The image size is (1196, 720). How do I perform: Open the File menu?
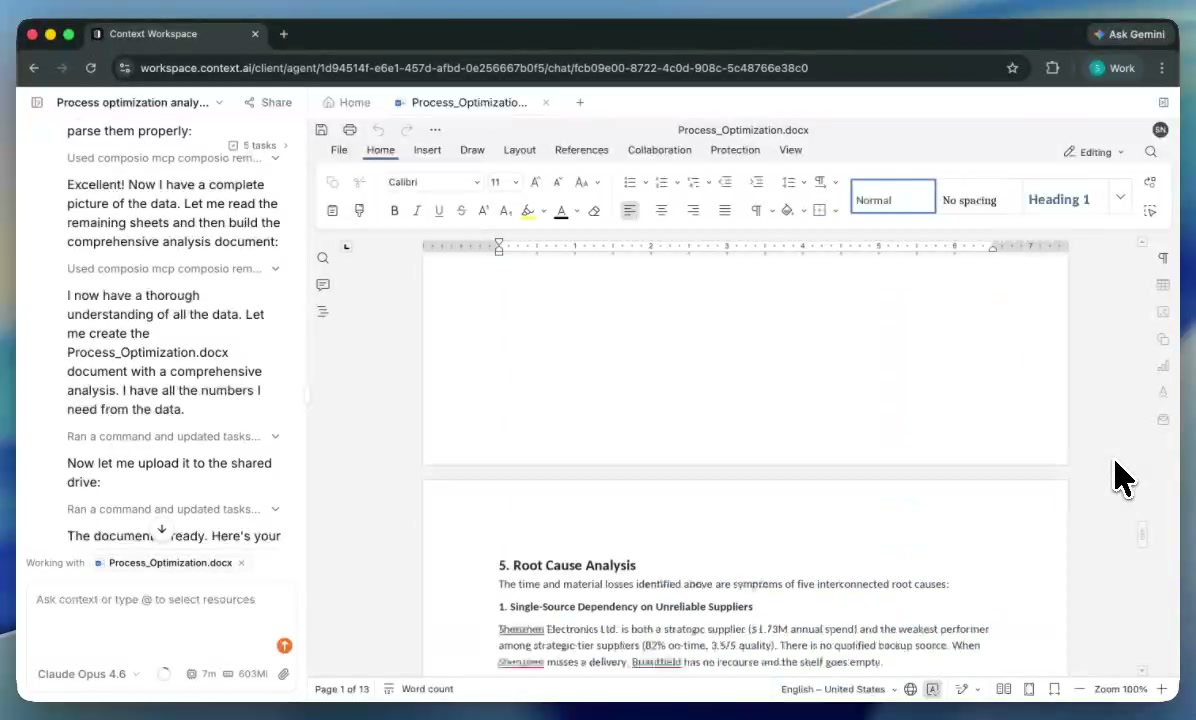pyautogui.click(x=339, y=150)
